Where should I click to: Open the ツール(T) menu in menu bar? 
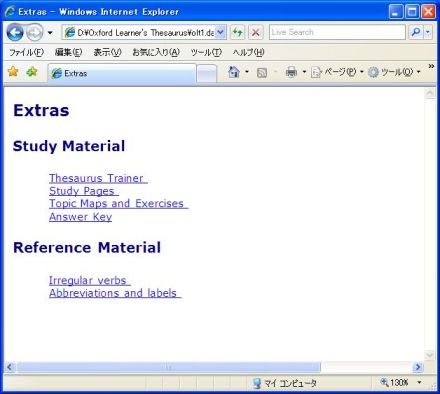coord(206,52)
